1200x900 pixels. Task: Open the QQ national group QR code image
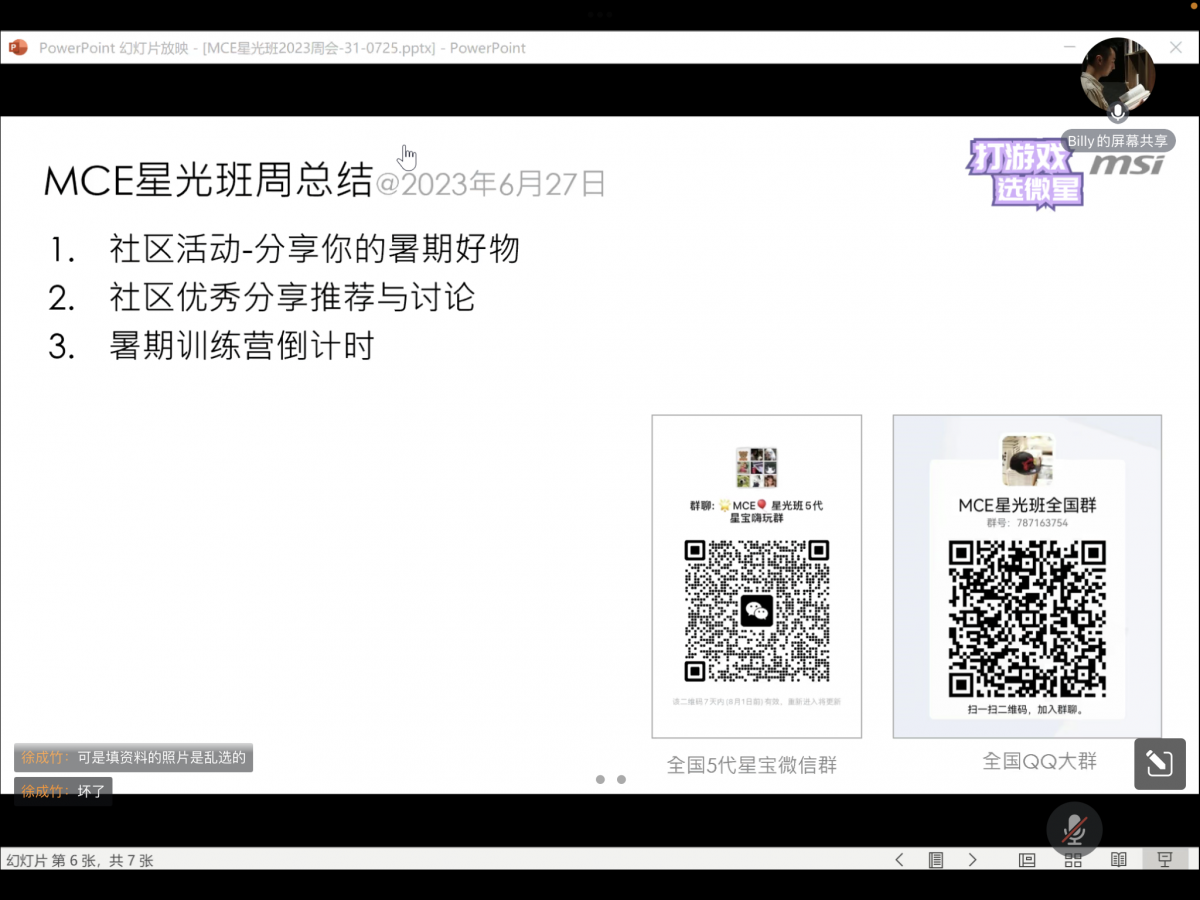point(1027,619)
